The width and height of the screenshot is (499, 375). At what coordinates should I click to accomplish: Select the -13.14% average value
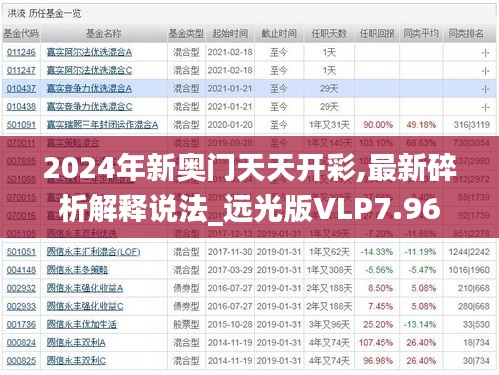click(x=420, y=324)
